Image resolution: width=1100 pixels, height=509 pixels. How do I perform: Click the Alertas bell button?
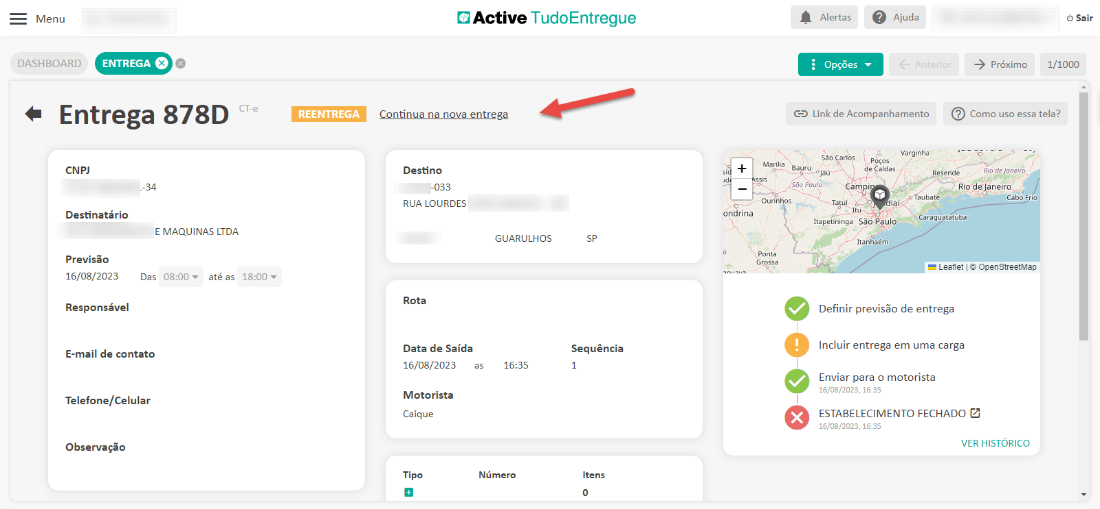[x=824, y=18]
